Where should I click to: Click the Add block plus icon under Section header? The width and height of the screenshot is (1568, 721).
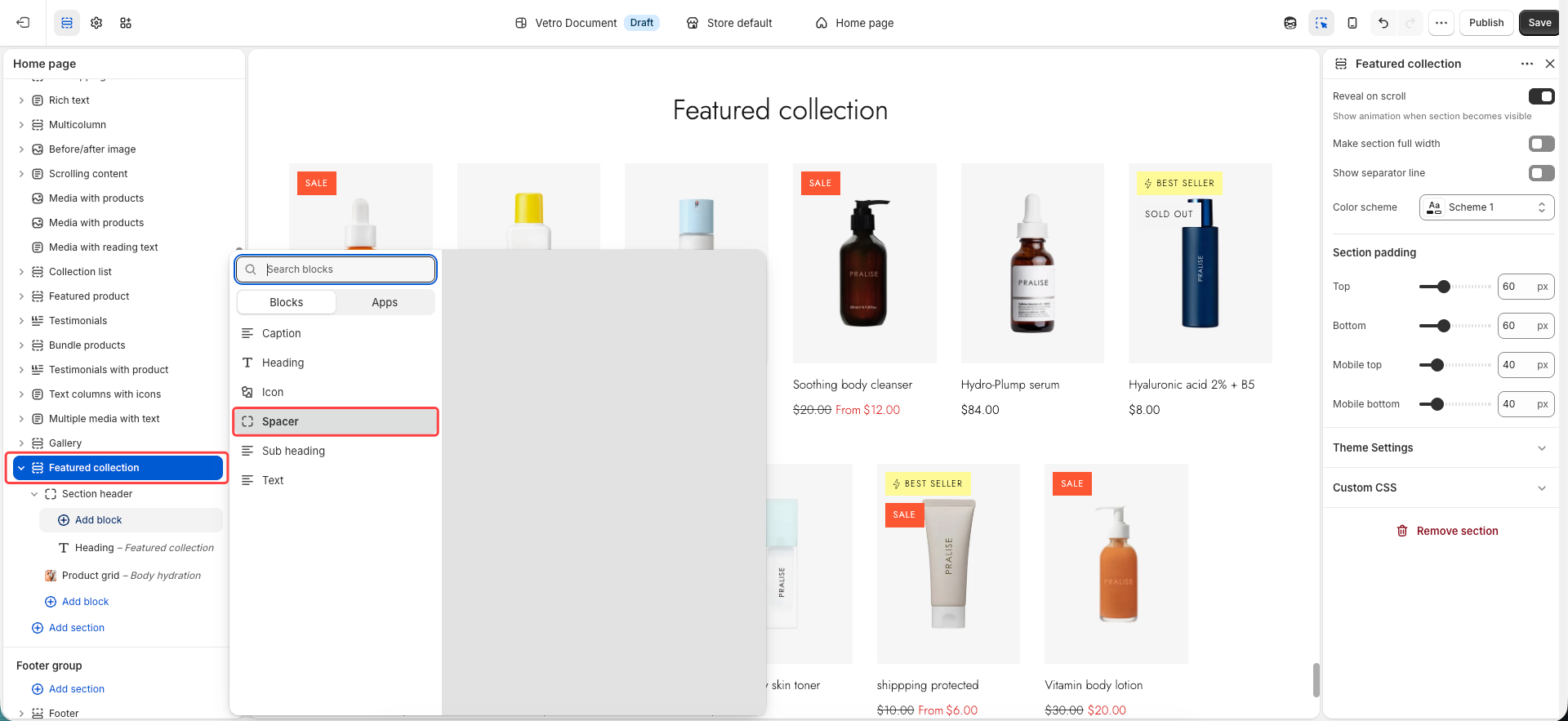(x=64, y=520)
